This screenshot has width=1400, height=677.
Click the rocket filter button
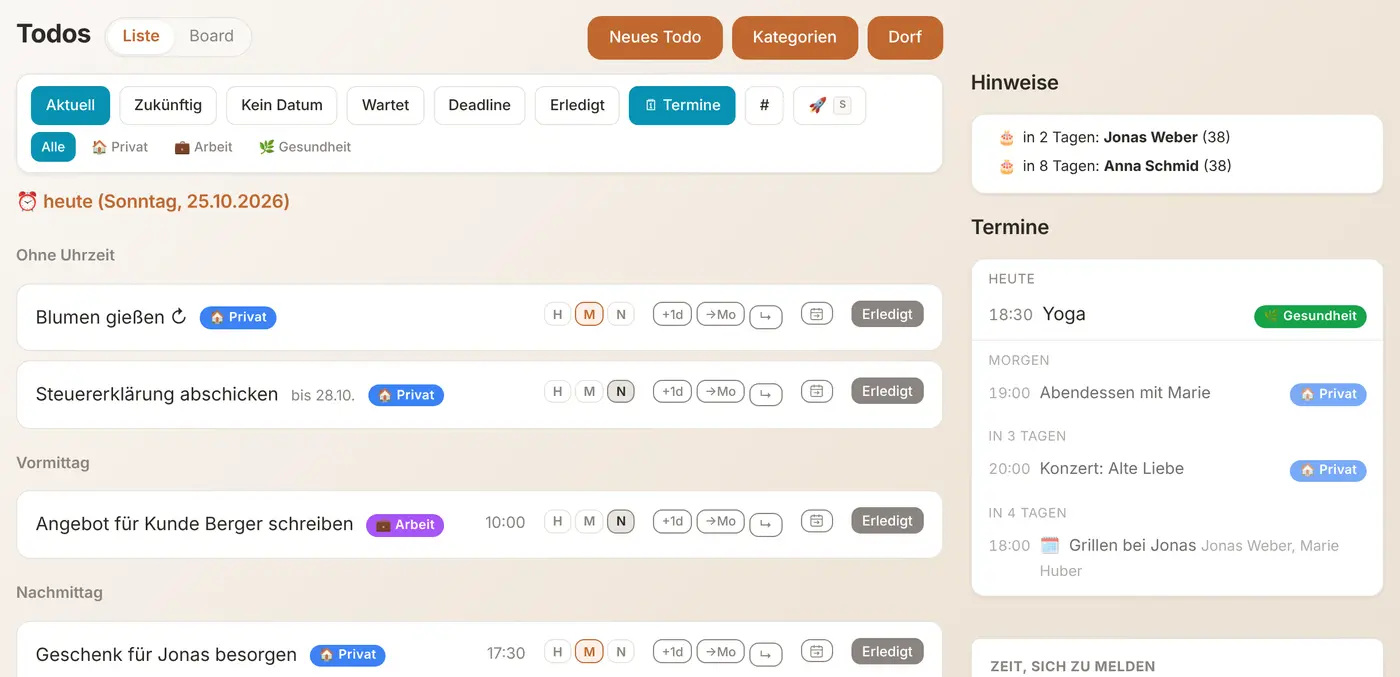point(829,105)
